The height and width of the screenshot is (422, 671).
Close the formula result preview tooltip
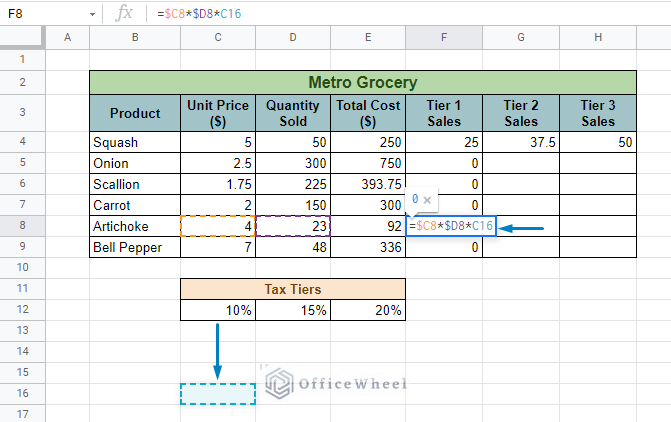click(427, 200)
